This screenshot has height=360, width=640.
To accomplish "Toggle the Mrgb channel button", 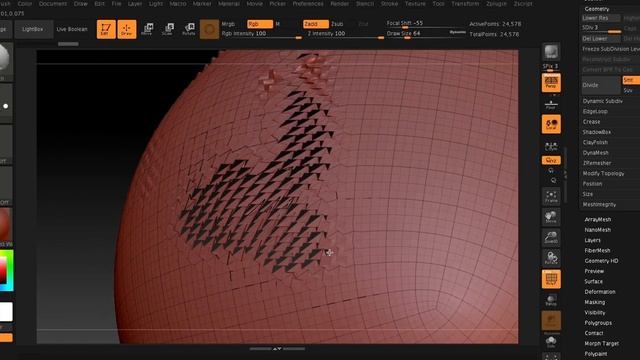I will [x=229, y=24].
